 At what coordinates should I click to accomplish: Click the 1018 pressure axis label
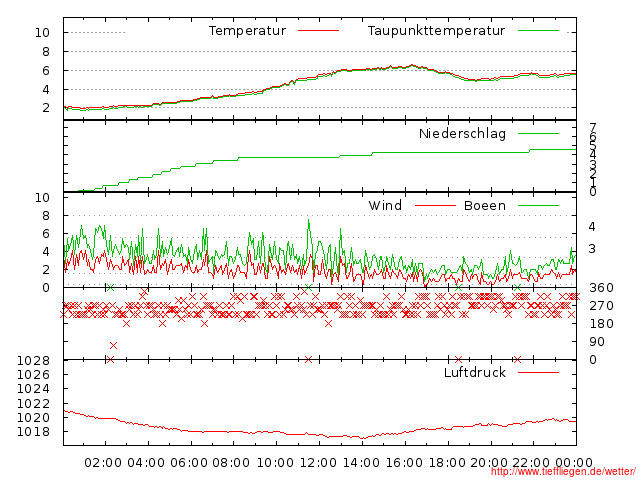33,431
